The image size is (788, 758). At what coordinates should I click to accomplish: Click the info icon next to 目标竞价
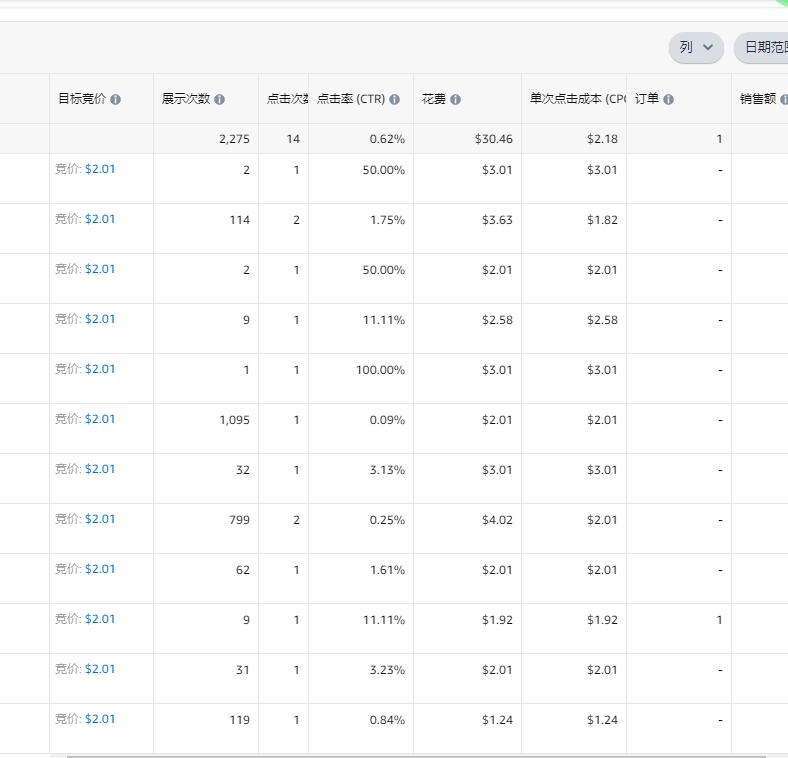[116, 100]
